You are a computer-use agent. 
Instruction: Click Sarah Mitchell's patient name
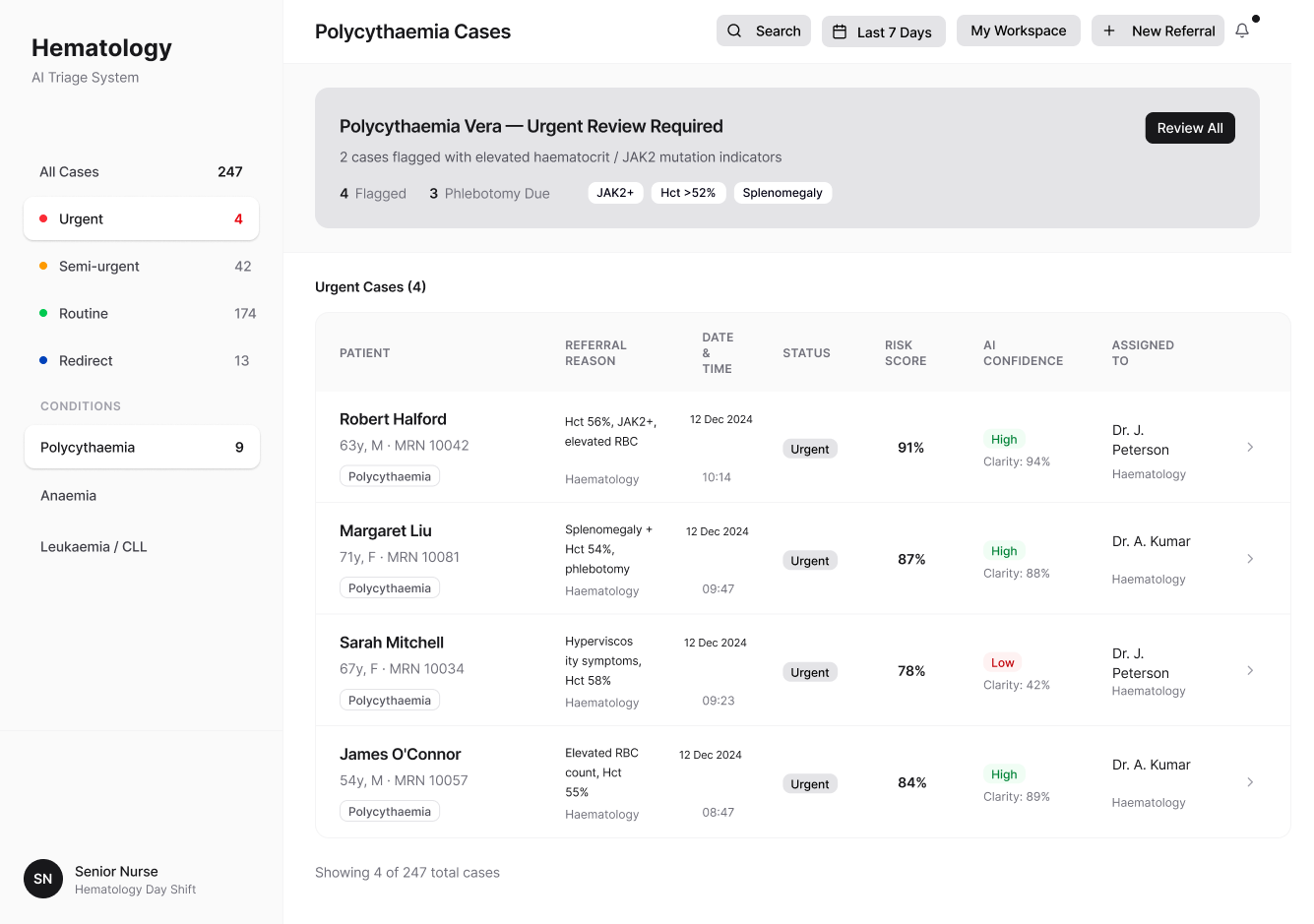pos(392,643)
